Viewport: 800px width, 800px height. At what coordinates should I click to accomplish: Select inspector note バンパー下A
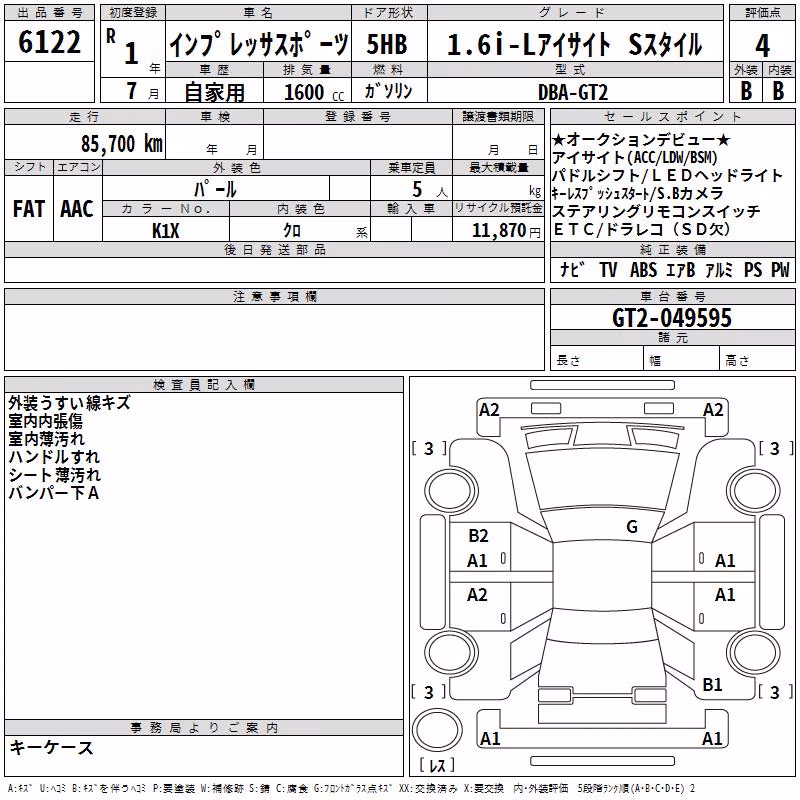point(54,492)
